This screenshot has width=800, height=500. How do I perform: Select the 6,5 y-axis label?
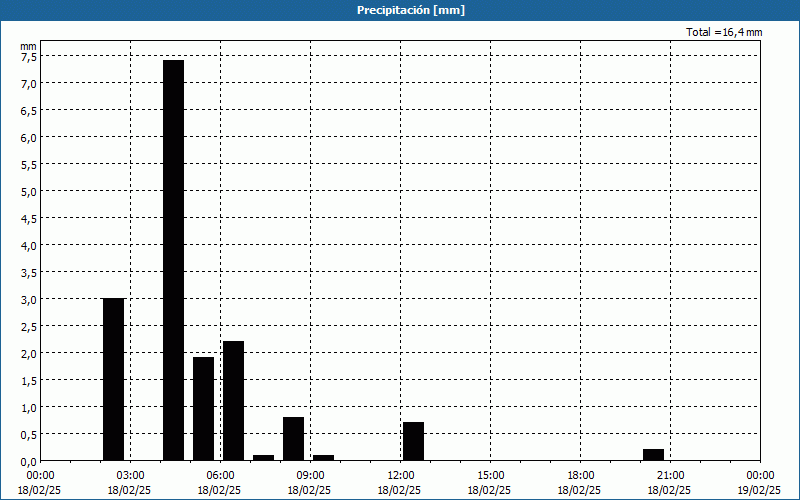[29, 111]
